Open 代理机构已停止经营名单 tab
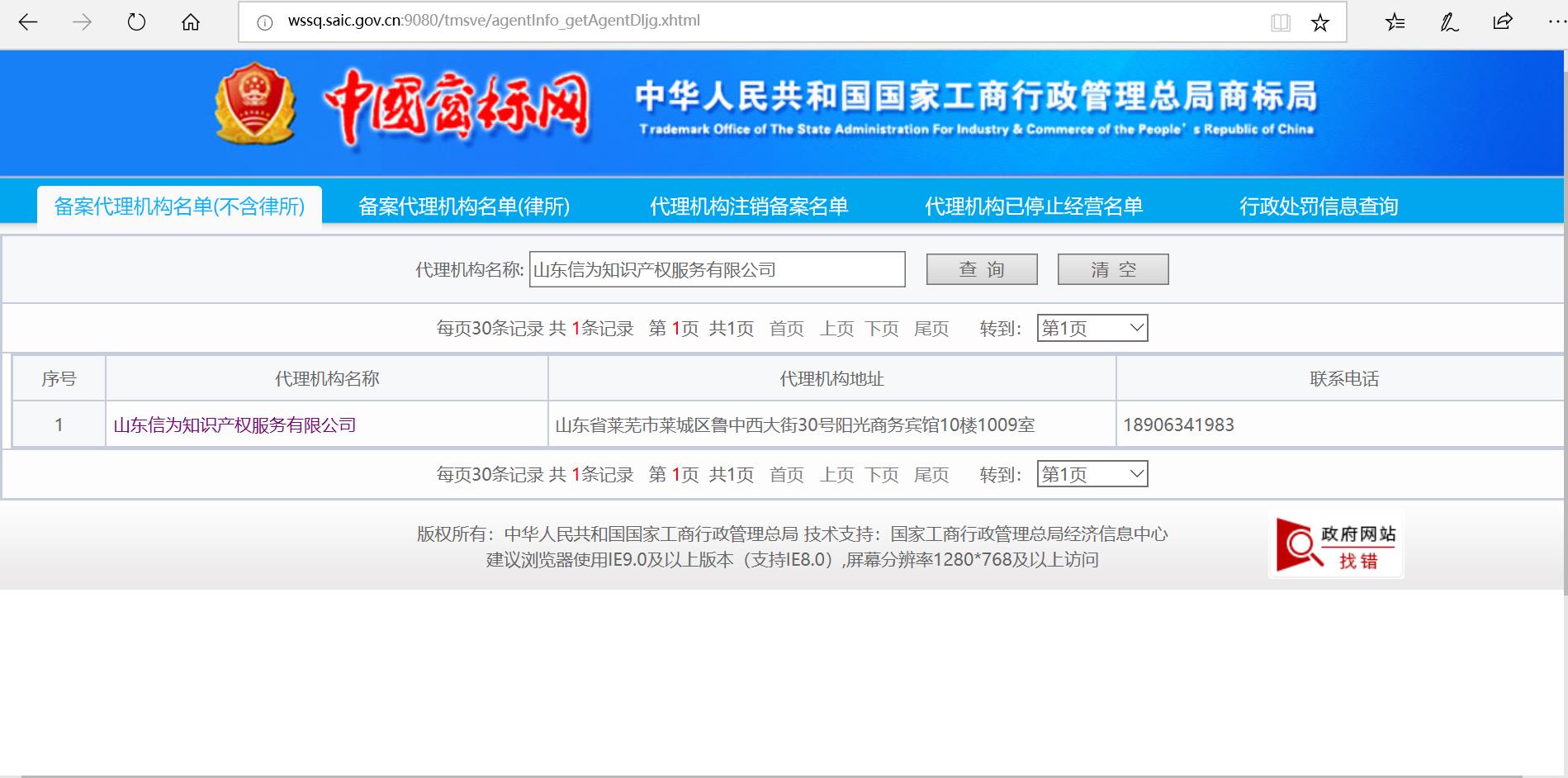1568x778 pixels. point(1034,206)
